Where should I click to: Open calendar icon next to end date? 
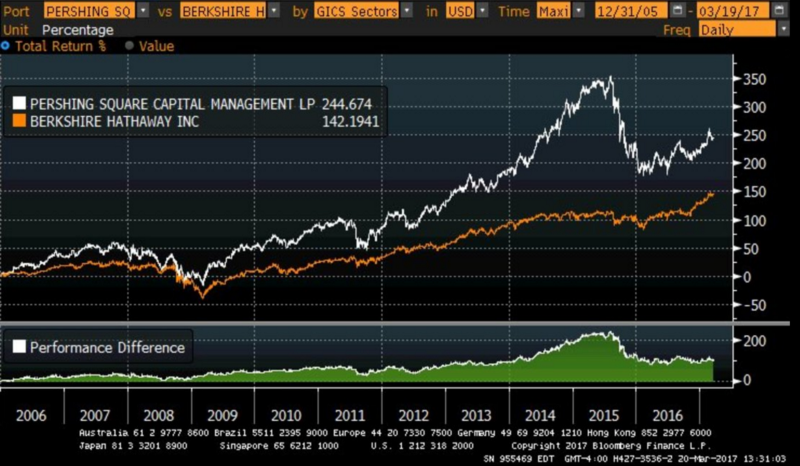[779, 10]
